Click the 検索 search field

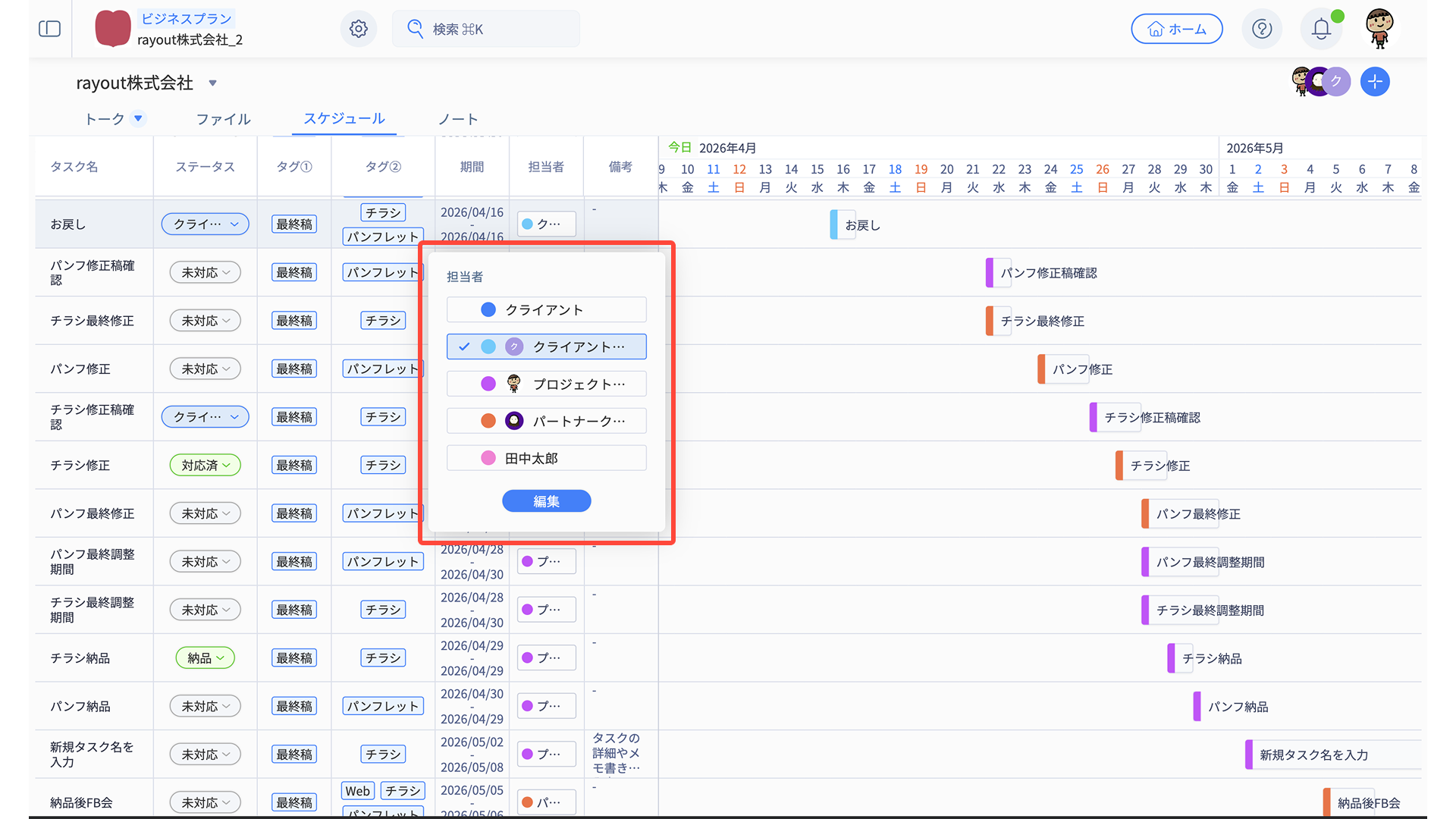(485, 29)
